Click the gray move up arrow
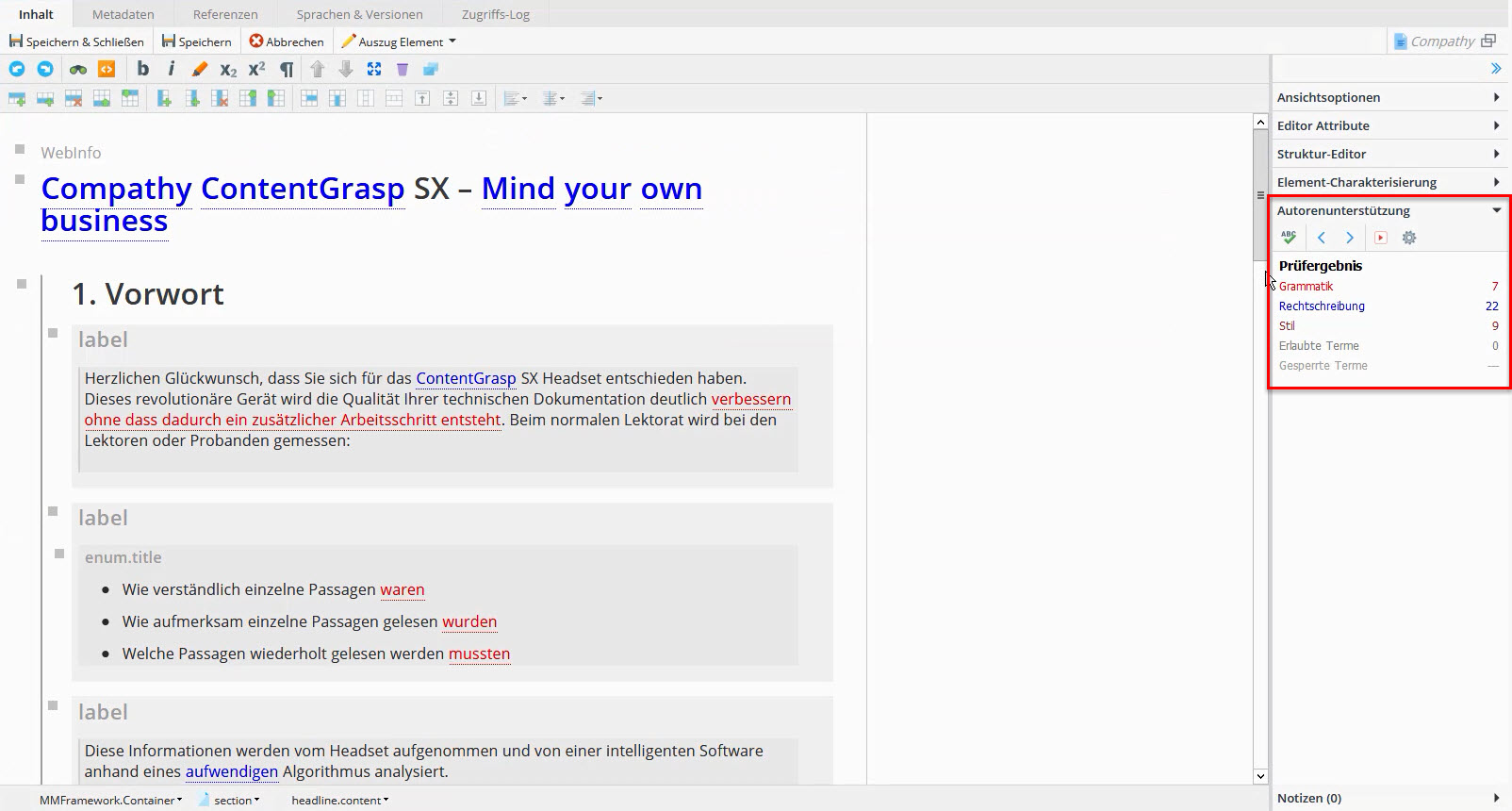 pyautogui.click(x=318, y=69)
